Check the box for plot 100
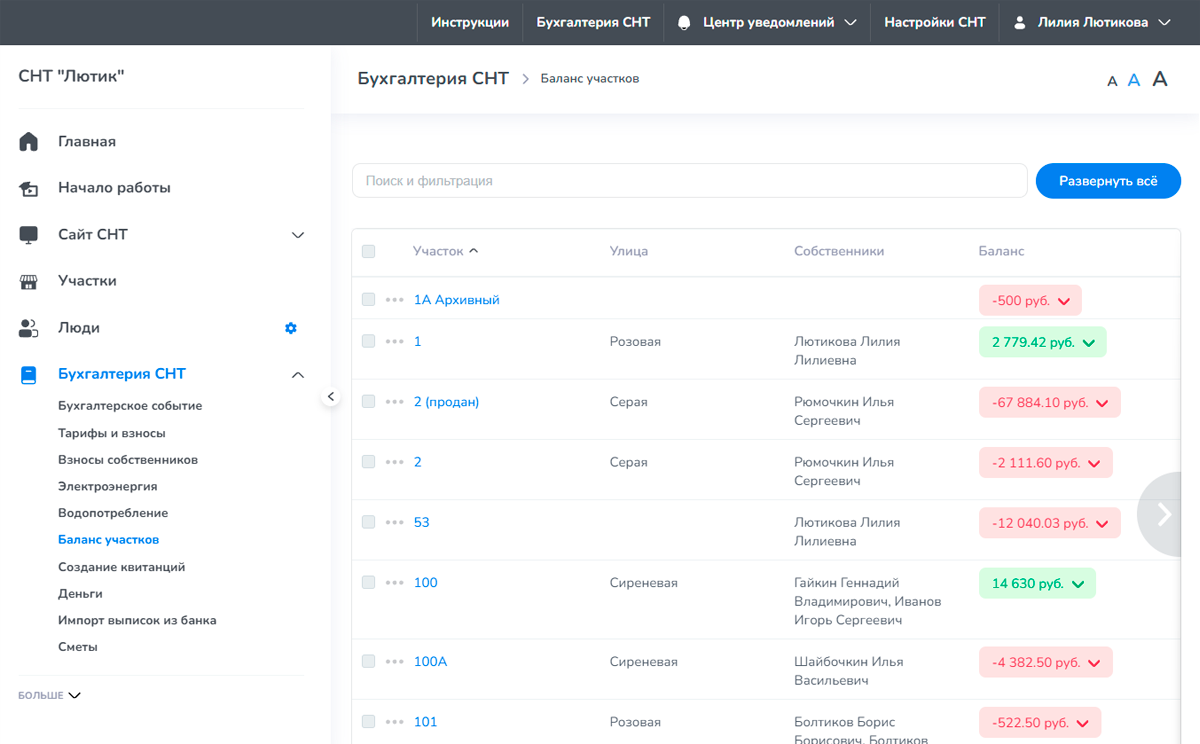This screenshot has height=744, width=1200. coord(368,583)
